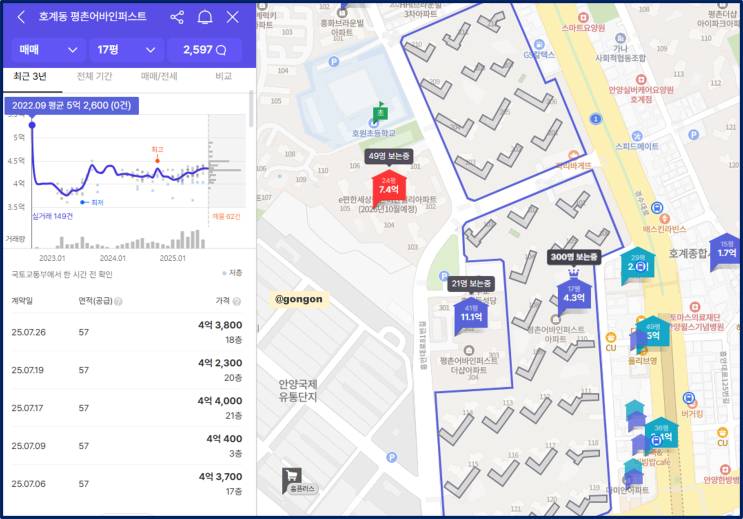Click the 최저 lowest price marker
743x519 pixels.
[x=82, y=202]
